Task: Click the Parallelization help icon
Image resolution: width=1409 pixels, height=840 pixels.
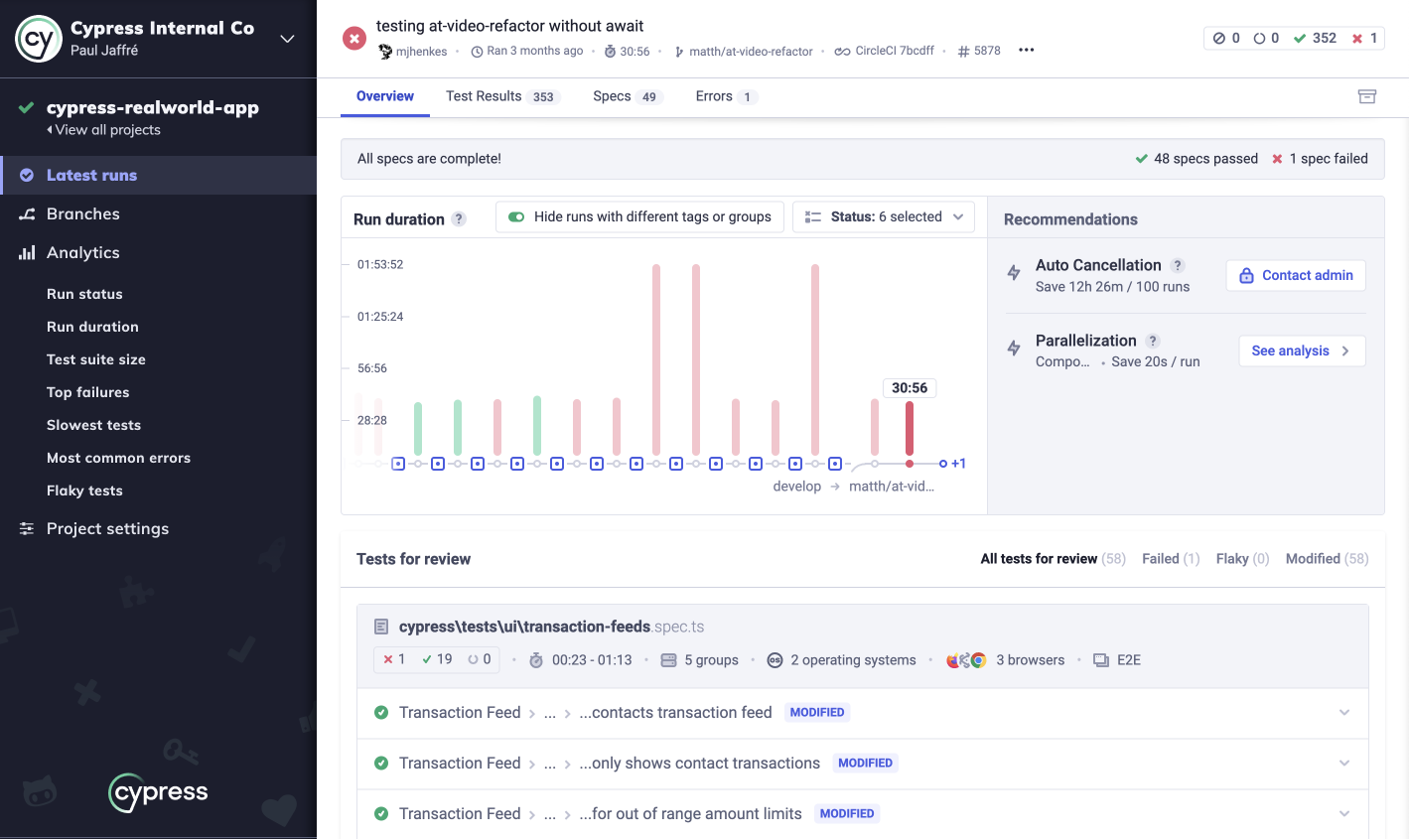Action: pos(1152,341)
